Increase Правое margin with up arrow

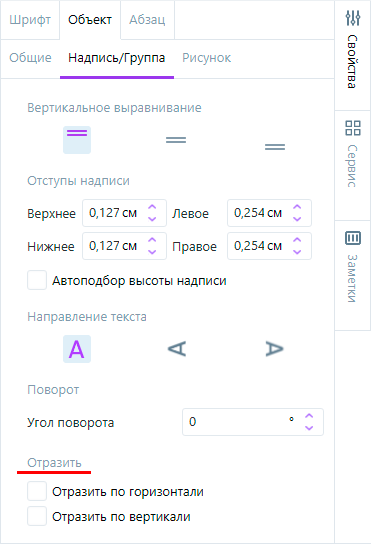coord(297,240)
